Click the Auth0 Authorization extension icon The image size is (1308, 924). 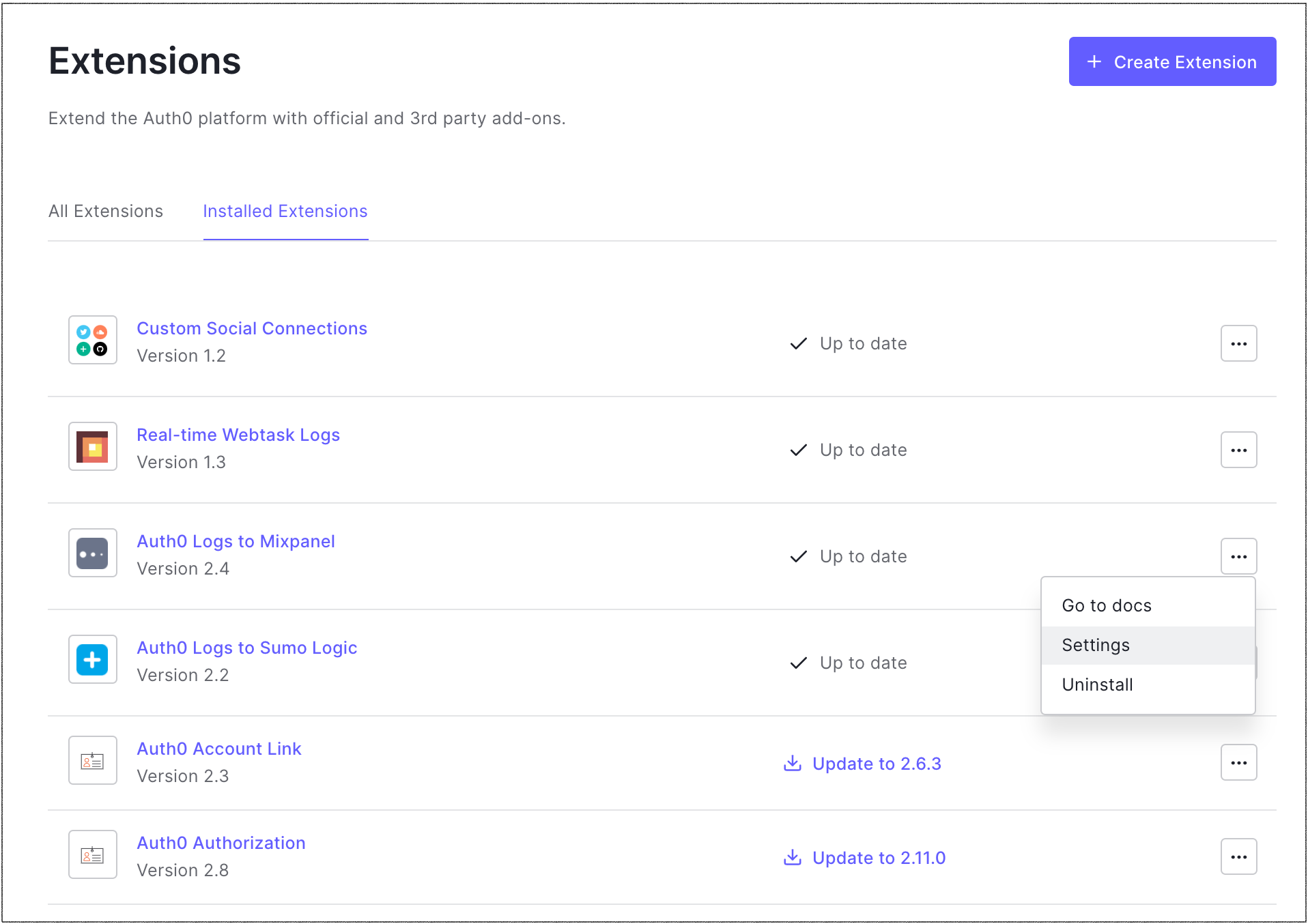pyautogui.click(x=93, y=854)
